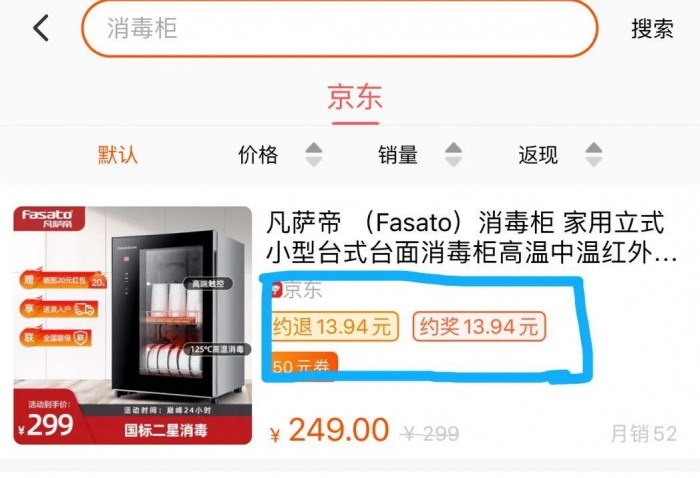Select the 默认 sort option

117,155
